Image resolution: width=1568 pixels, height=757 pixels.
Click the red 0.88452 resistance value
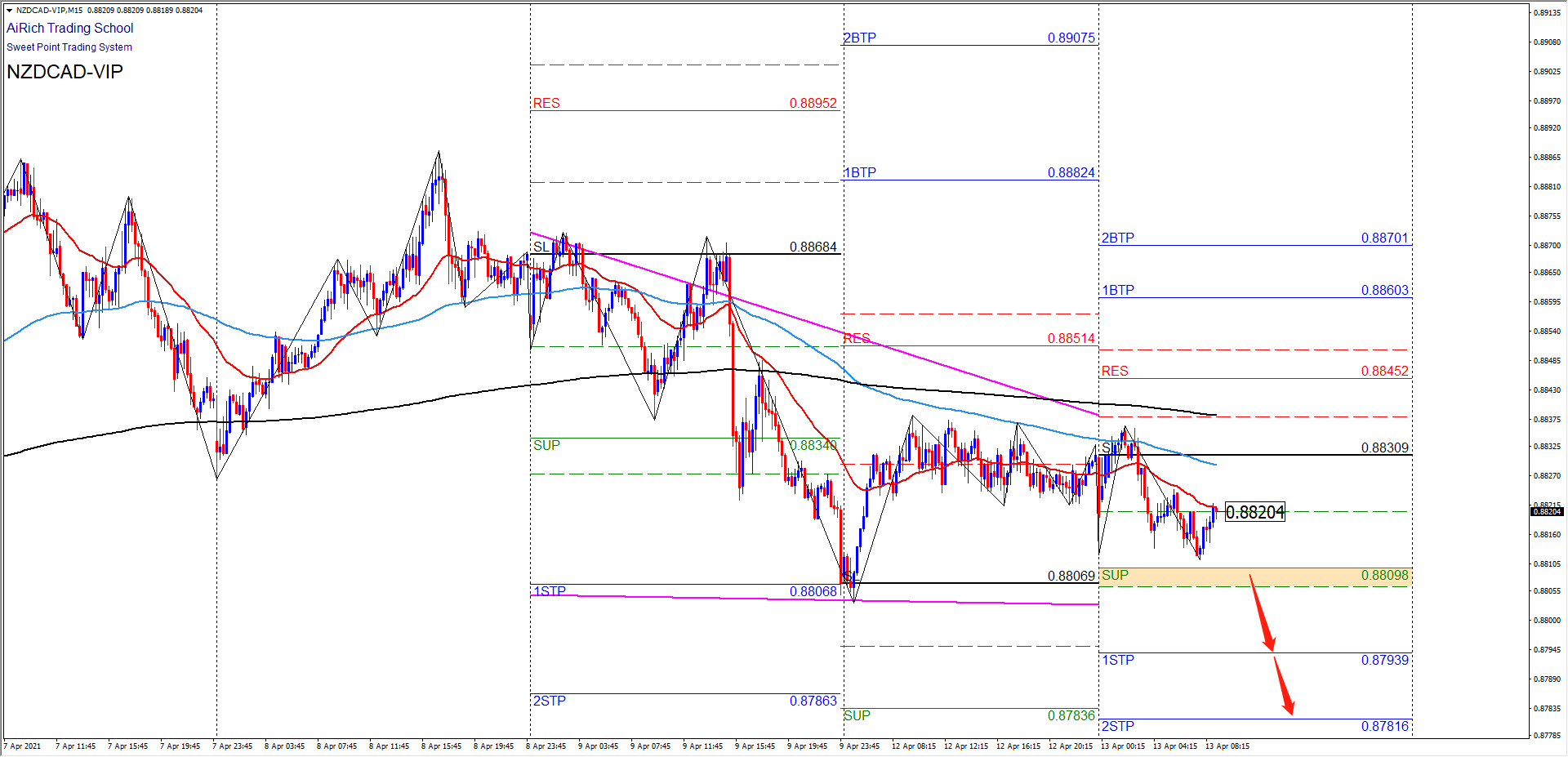pyautogui.click(x=1385, y=371)
